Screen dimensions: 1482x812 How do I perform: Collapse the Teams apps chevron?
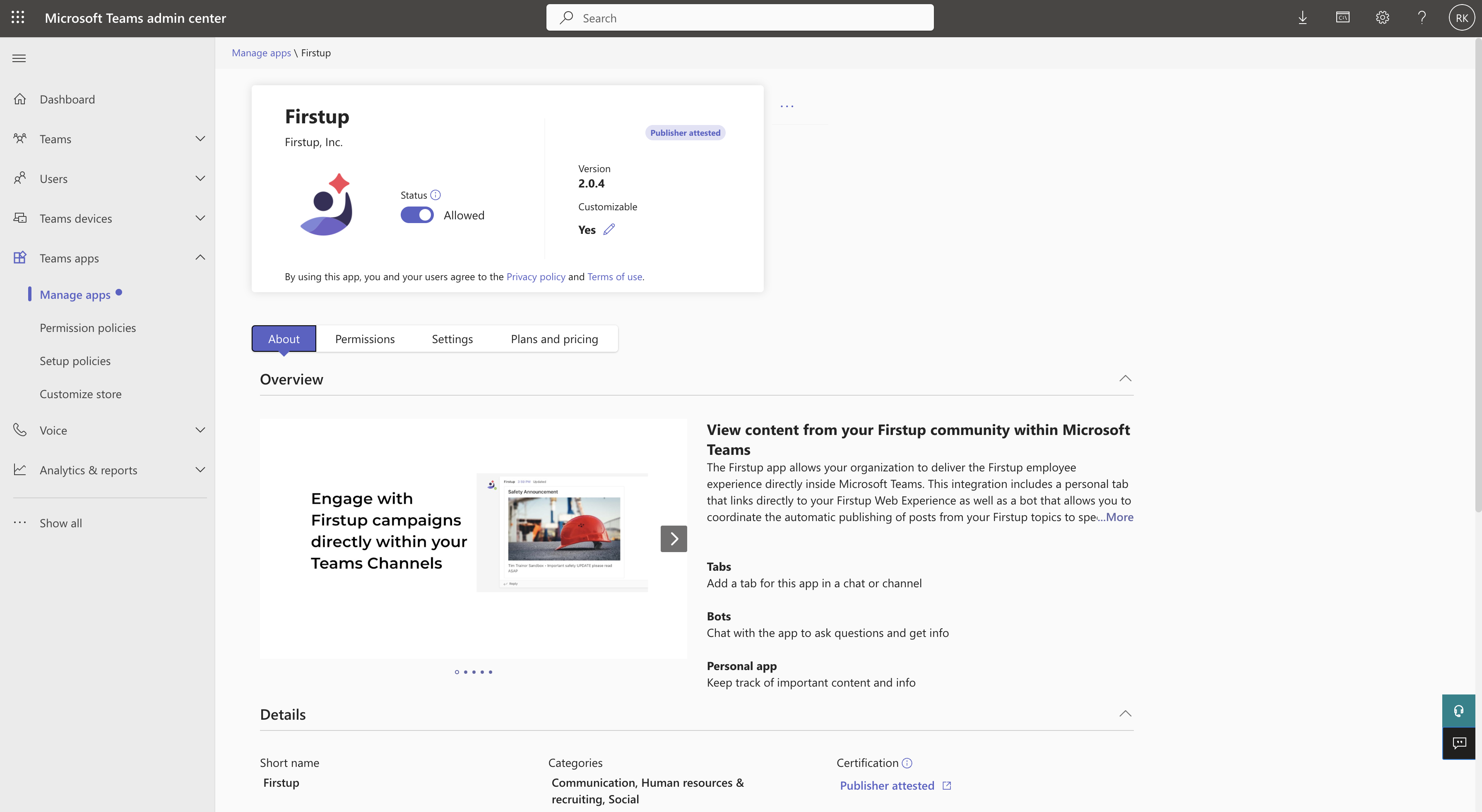(200, 258)
